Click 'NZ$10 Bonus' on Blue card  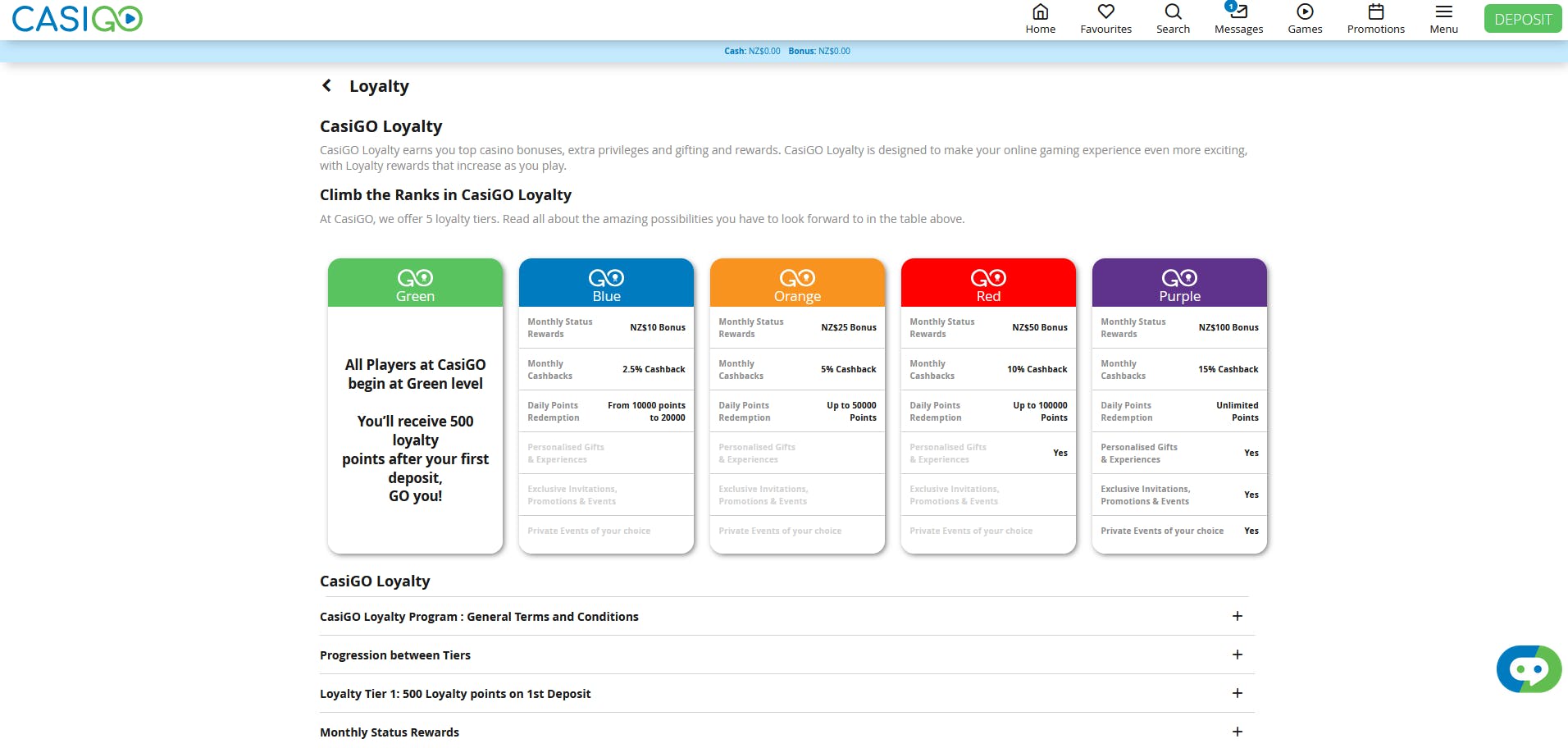(658, 327)
